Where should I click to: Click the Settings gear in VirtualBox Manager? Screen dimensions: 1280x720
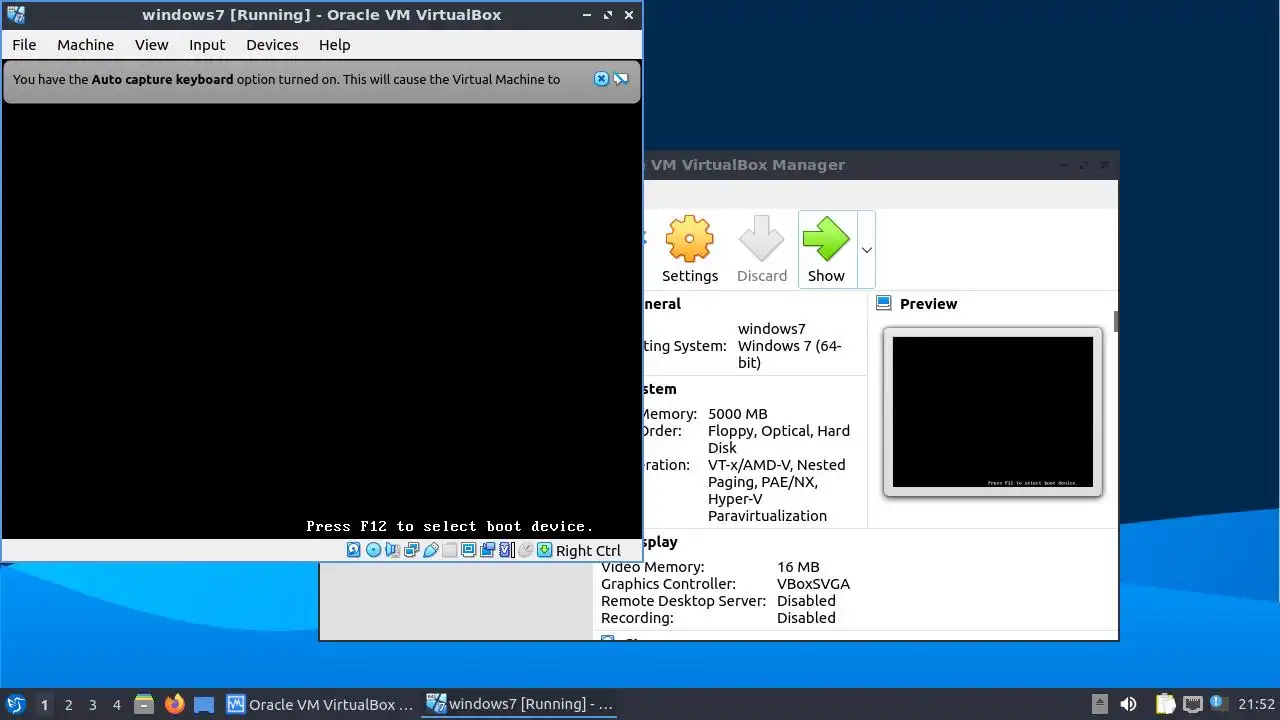(690, 249)
